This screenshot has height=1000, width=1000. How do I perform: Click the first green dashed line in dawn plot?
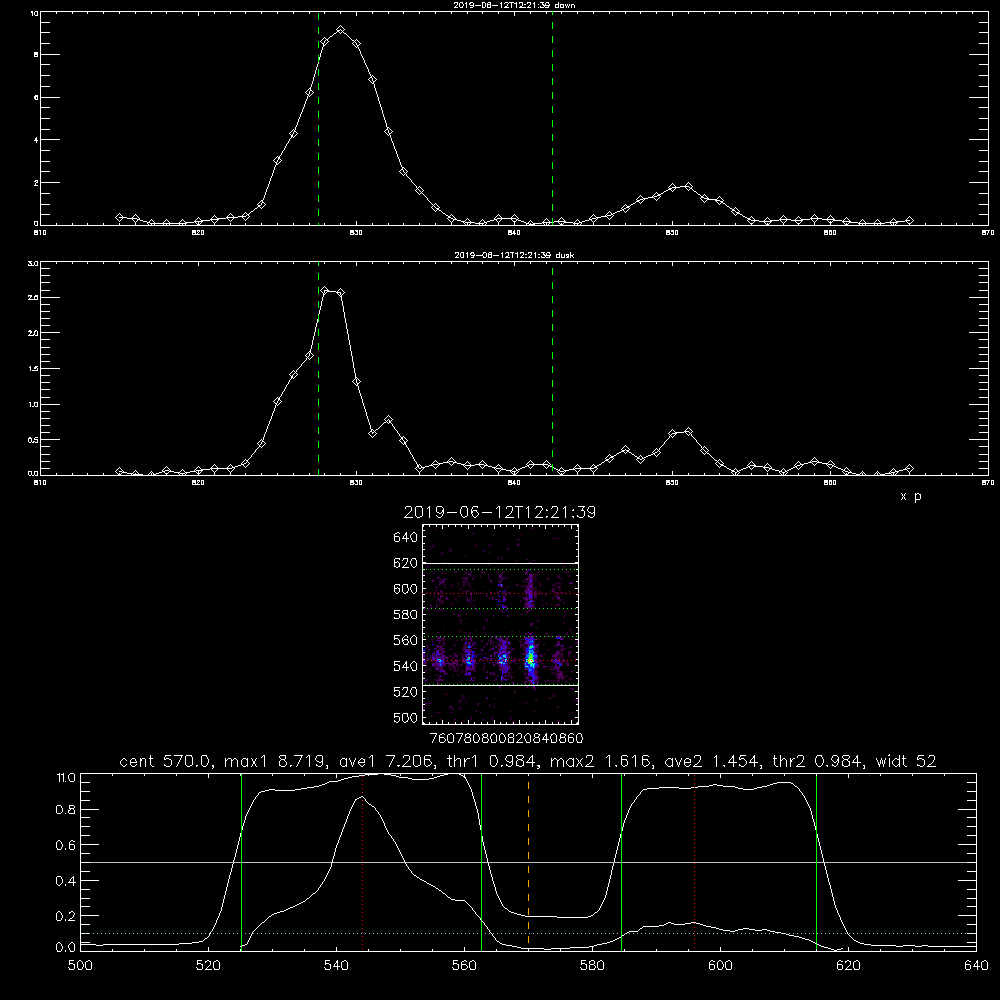pyautogui.click(x=318, y=118)
